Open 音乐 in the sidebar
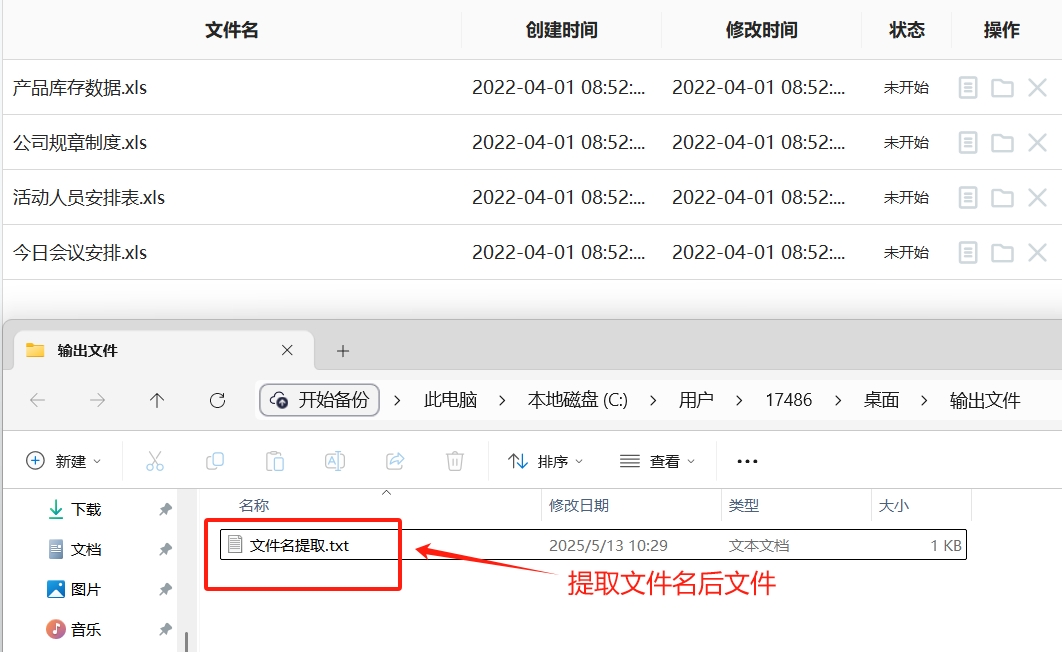The width and height of the screenshot is (1062, 652). 75,629
